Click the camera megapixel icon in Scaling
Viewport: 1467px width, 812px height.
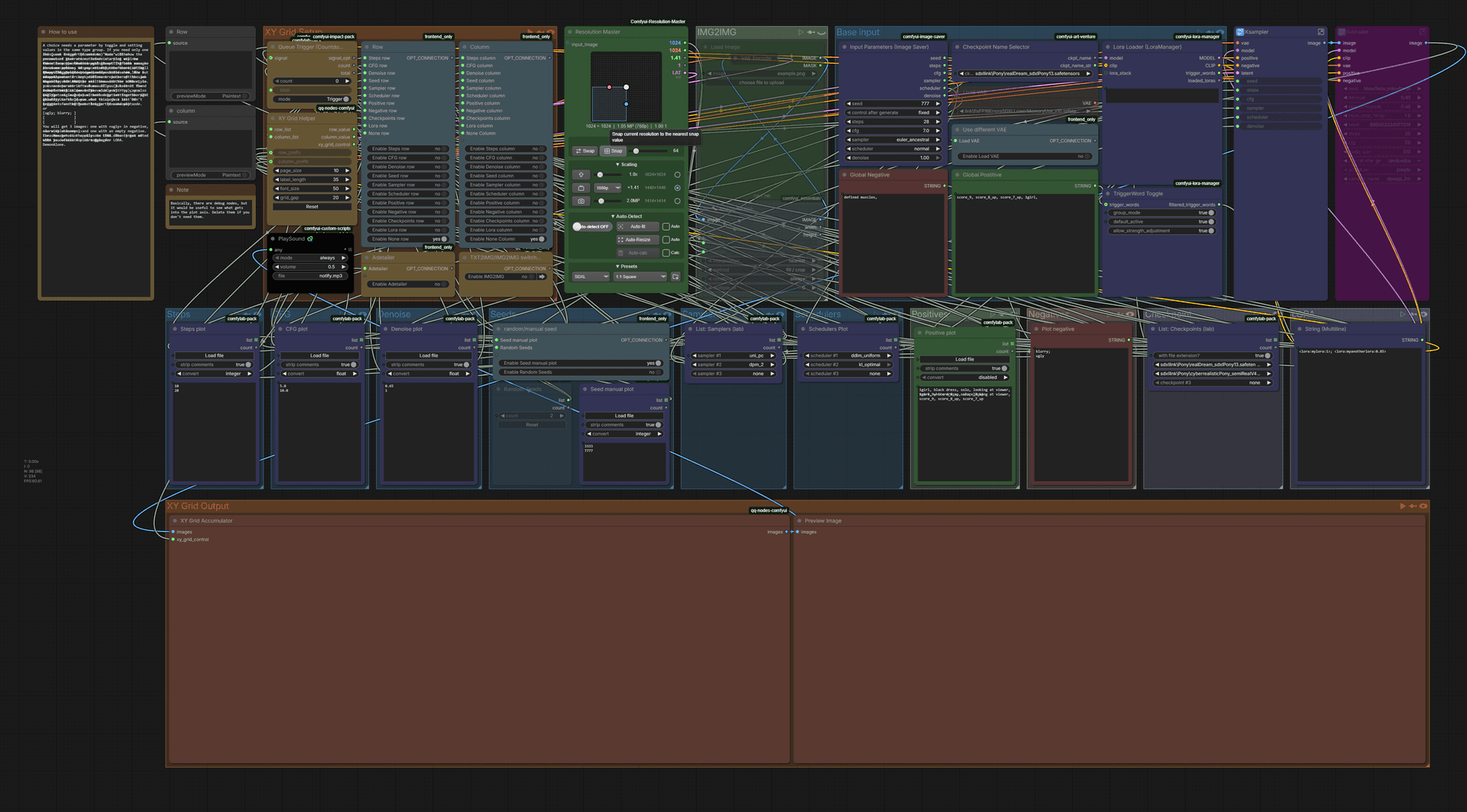point(581,201)
